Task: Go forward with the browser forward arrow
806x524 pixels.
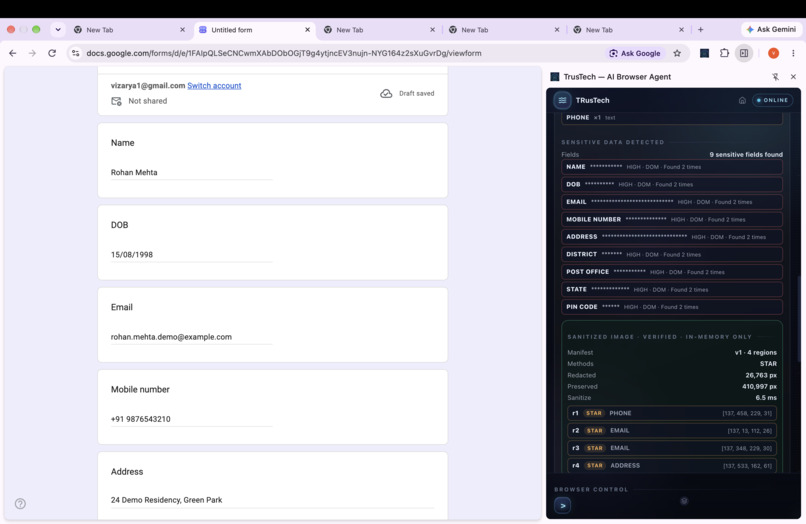Action: pos(32,53)
